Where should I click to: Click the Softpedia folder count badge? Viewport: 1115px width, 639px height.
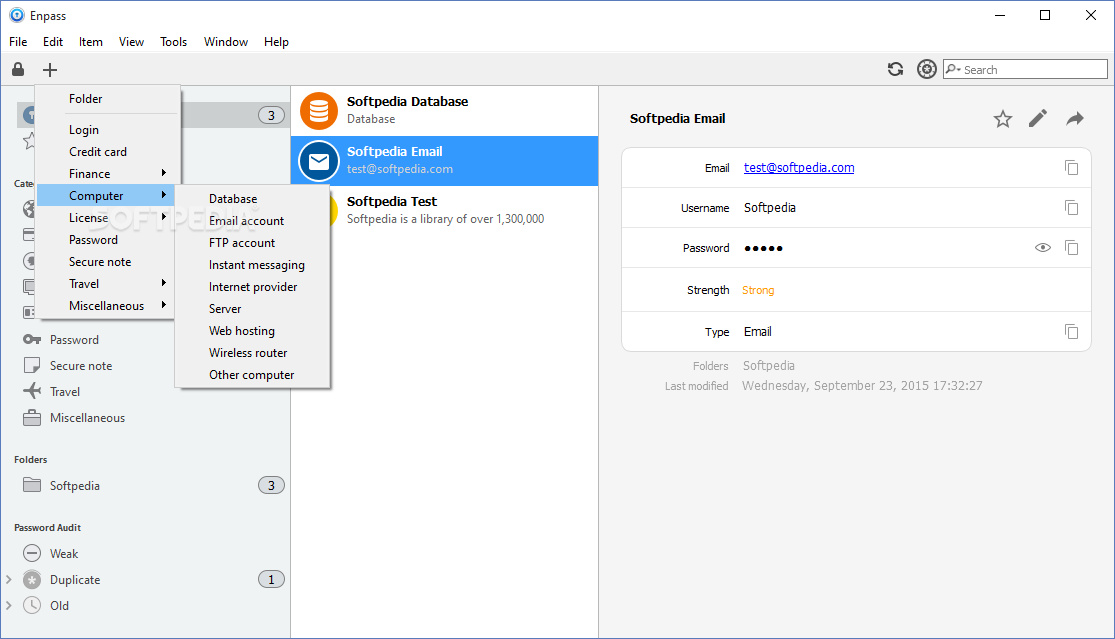click(x=271, y=485)
